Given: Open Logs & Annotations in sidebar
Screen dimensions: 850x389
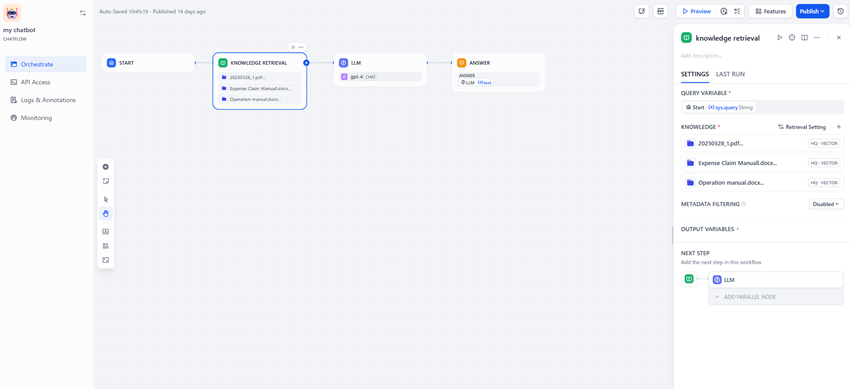Looking at the screenshot, I should pyautogui.click(x=46, y=100).
